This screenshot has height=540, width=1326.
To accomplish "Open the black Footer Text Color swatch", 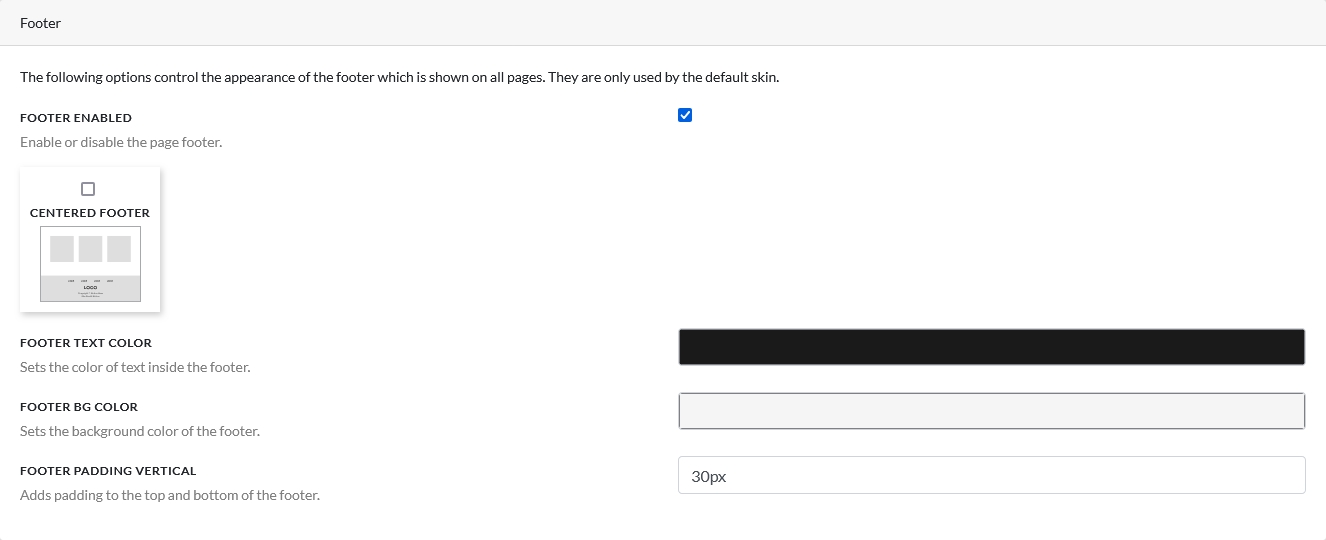I will (x=991, y=347).
